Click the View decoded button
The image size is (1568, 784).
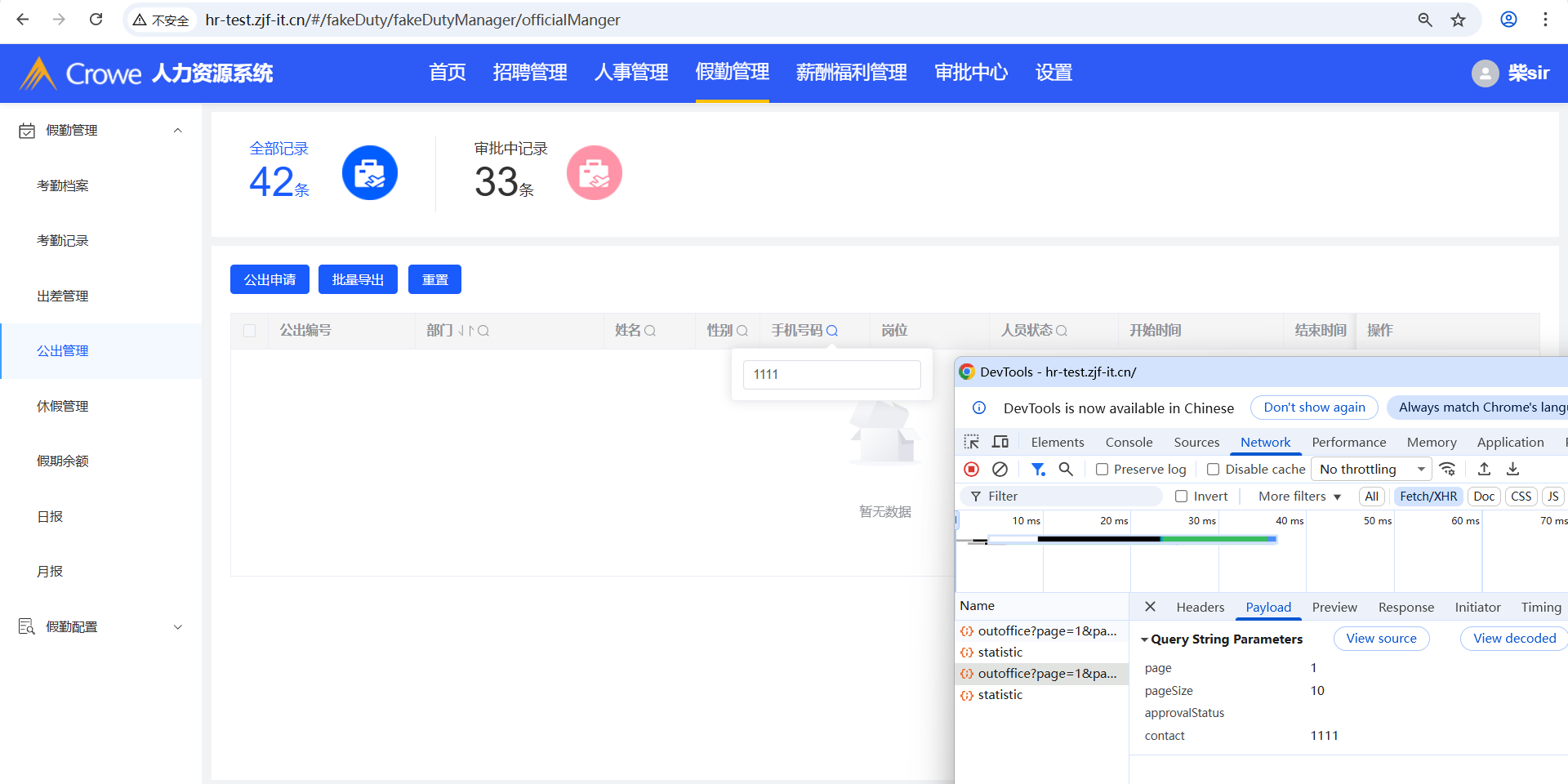click(1515, 639)
